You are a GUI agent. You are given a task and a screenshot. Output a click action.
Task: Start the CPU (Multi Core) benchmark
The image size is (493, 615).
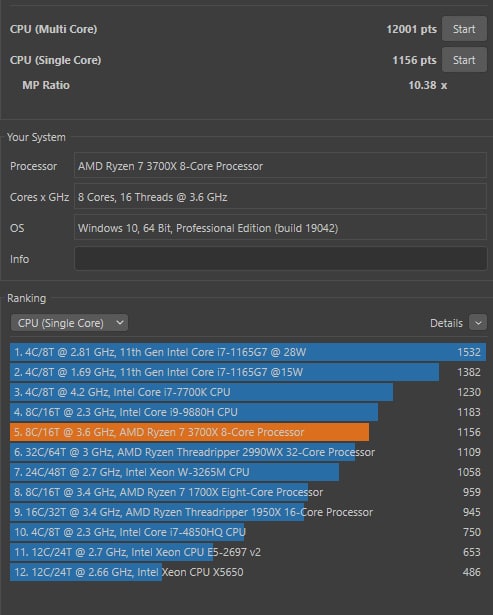coord(464,29)
